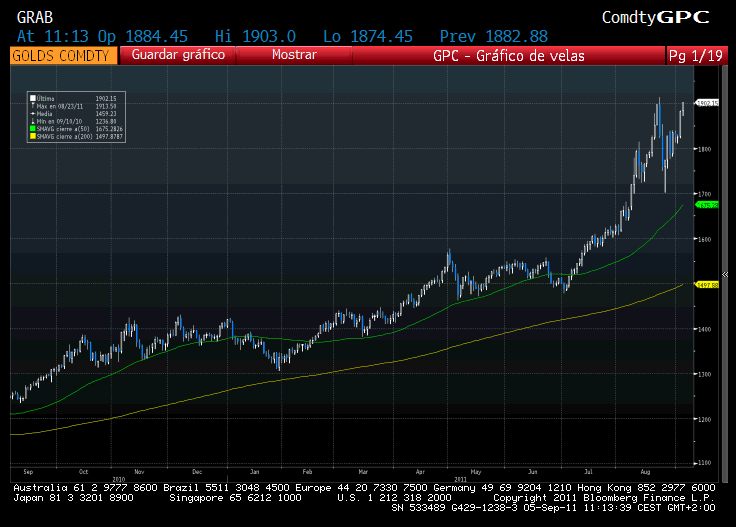This screenshot has width=736, height=527.
Task: Click the 1800 price axis label
Action: click(705, 149)
